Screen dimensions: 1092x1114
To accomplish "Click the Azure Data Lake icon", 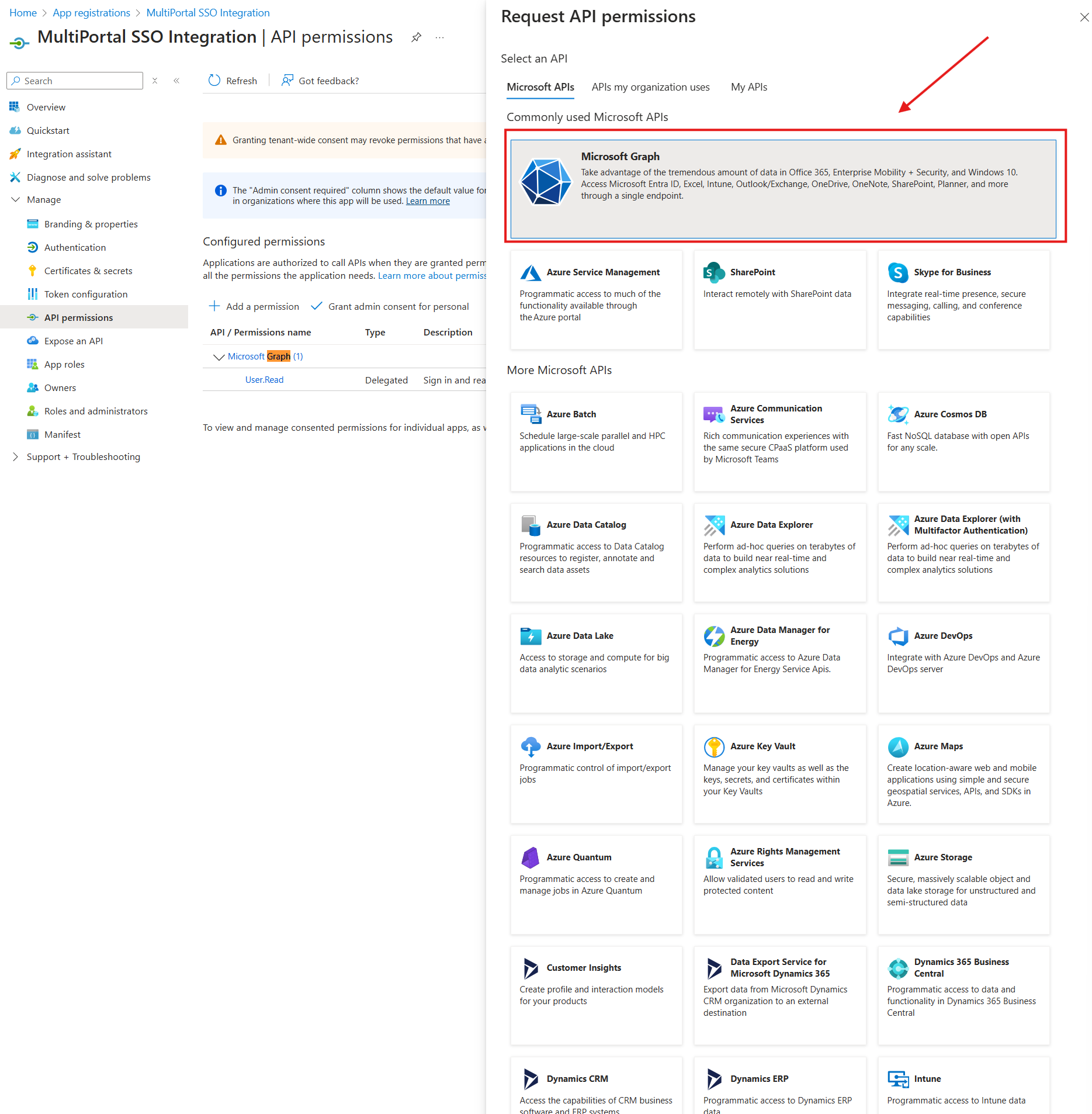I will 531,636.
